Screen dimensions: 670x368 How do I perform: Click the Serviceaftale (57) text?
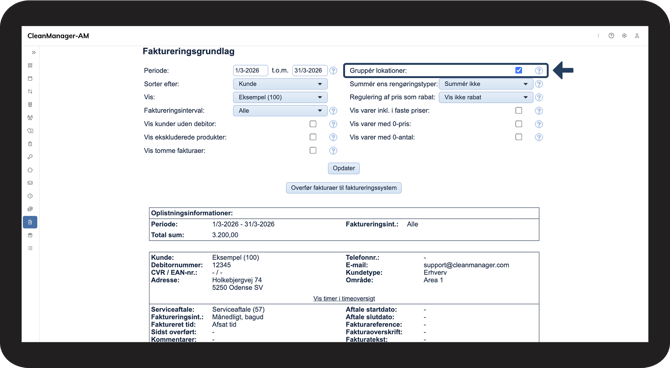[238, 309]
